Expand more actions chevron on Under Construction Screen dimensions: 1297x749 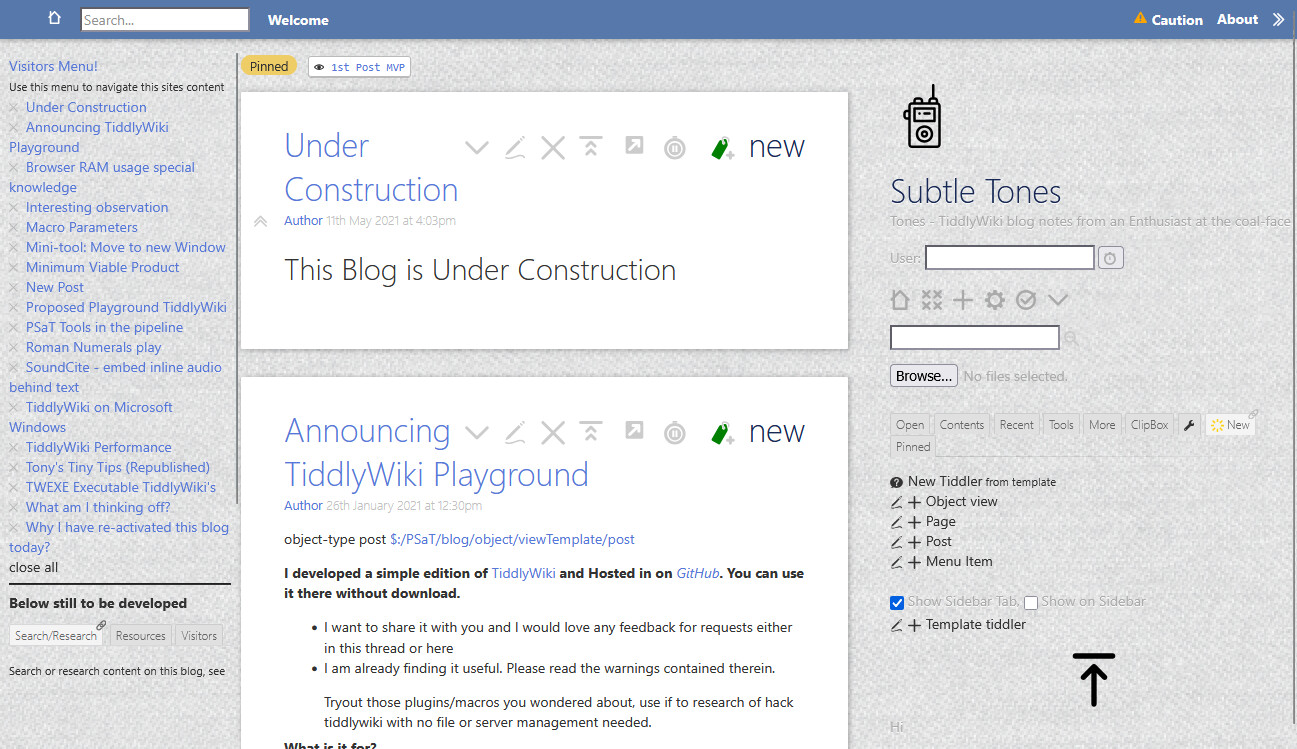pos(477,149)
